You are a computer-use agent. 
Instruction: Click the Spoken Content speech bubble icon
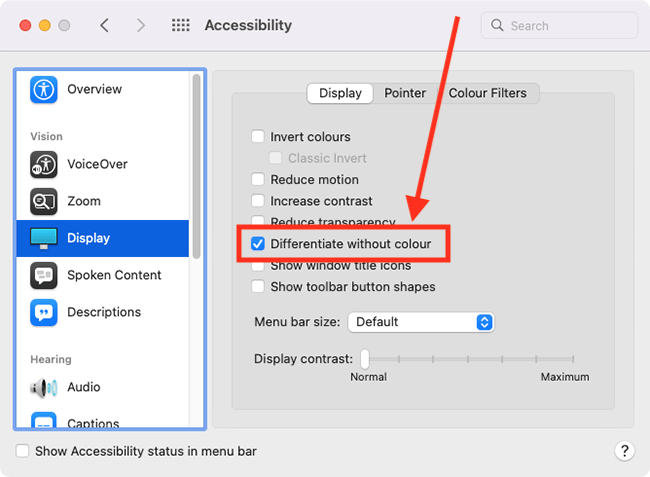[44, 275]
